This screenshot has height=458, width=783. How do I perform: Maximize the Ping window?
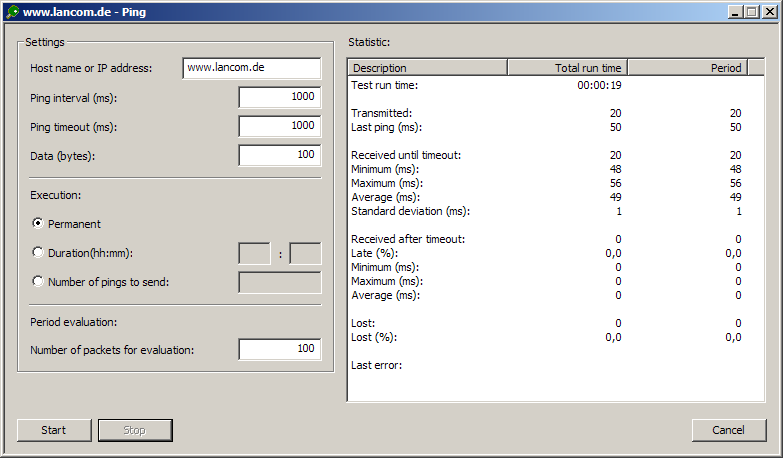click(752, 11)
